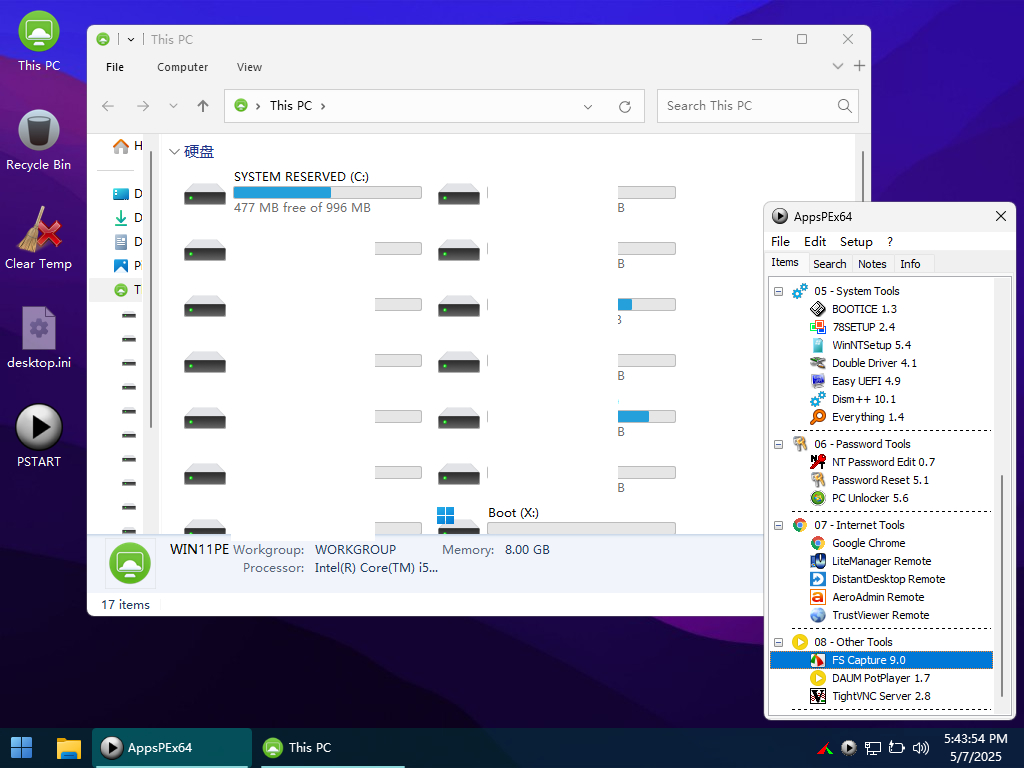Open AppsPEx64 Edit menu

click(x=815, y=242)
